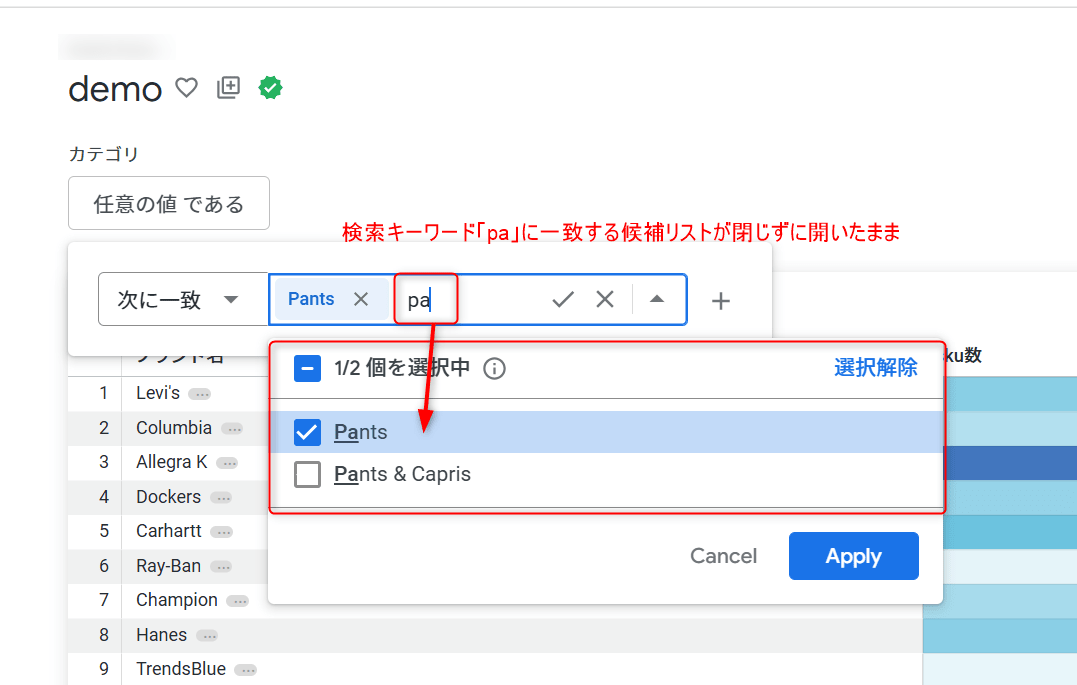
Task: Click inside the pa search input field
Action: point(427,298)
